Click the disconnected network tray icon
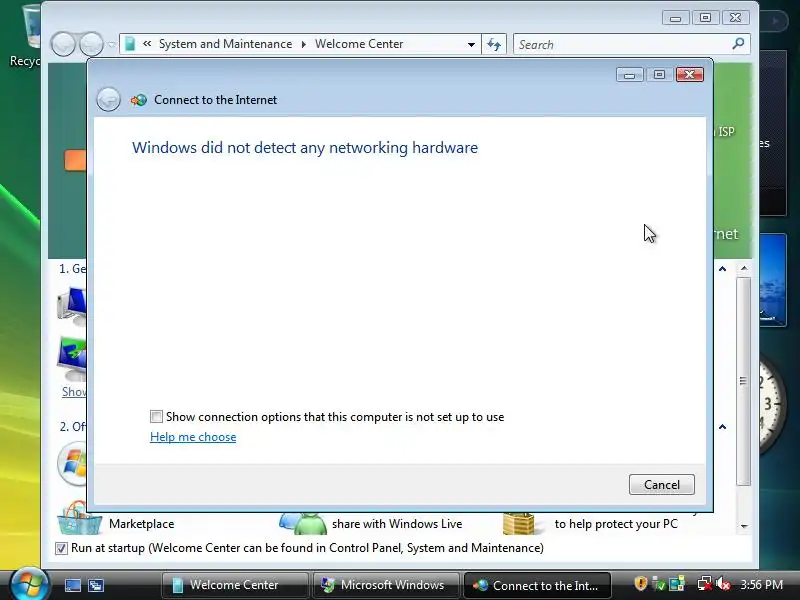The image size is (800, 600). pos(704,584)
